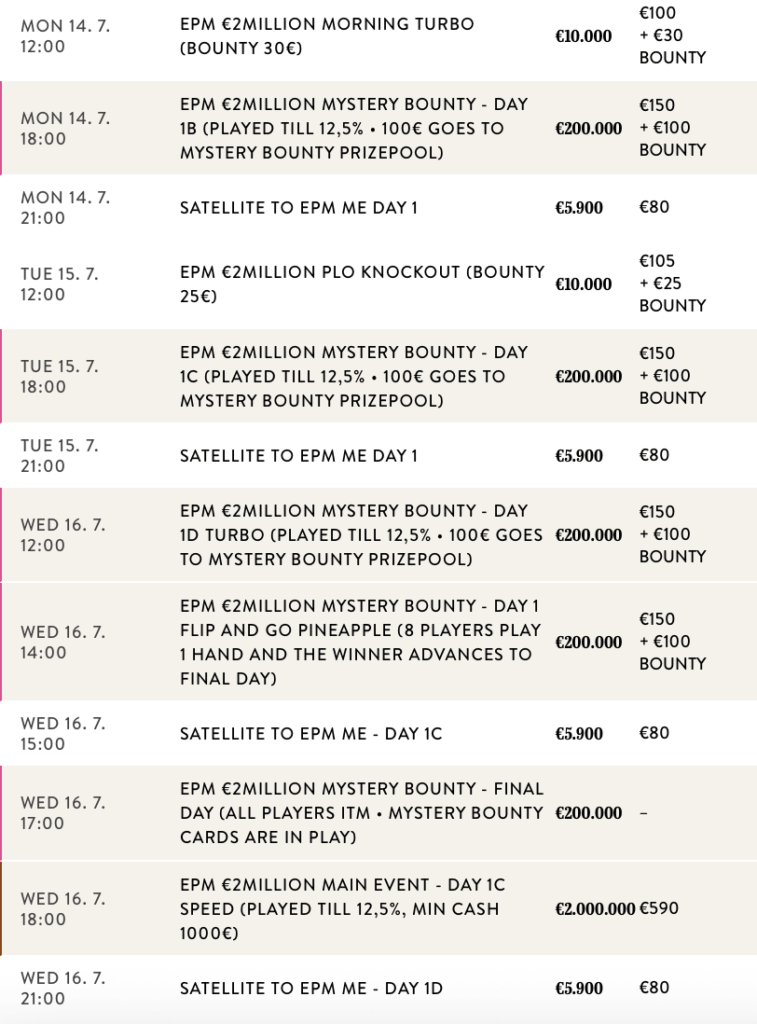
Task: Open the Morning Turbo bounty event
Action: pyautogui.click(x=327, y=35)
